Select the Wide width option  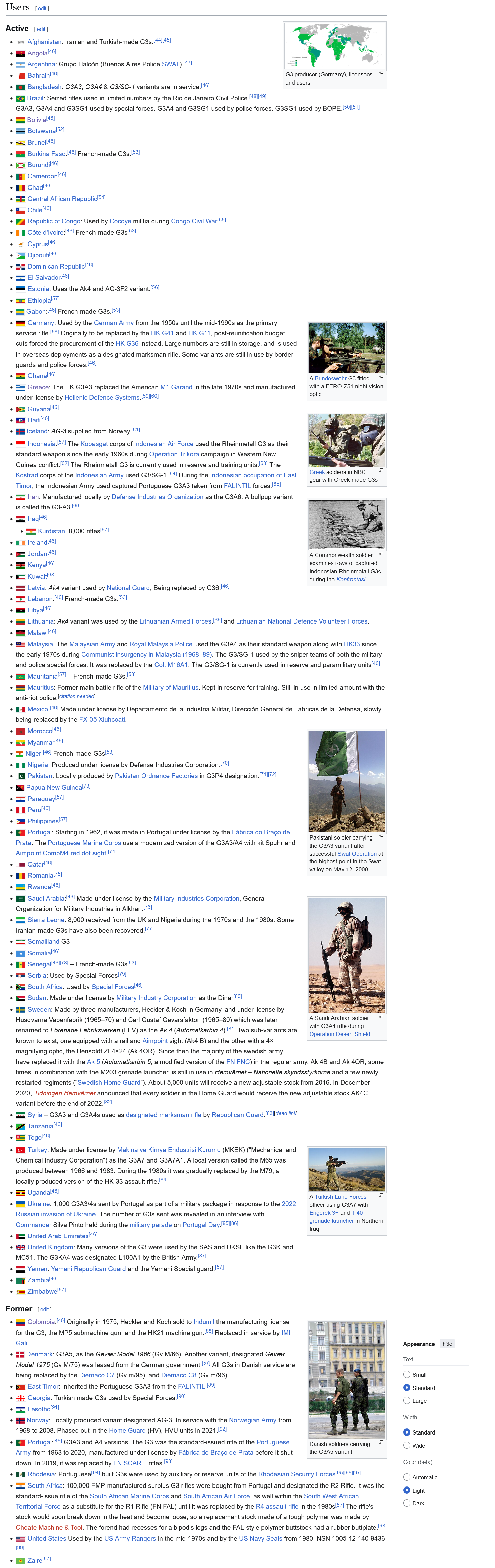click(x=406, y=1446)
